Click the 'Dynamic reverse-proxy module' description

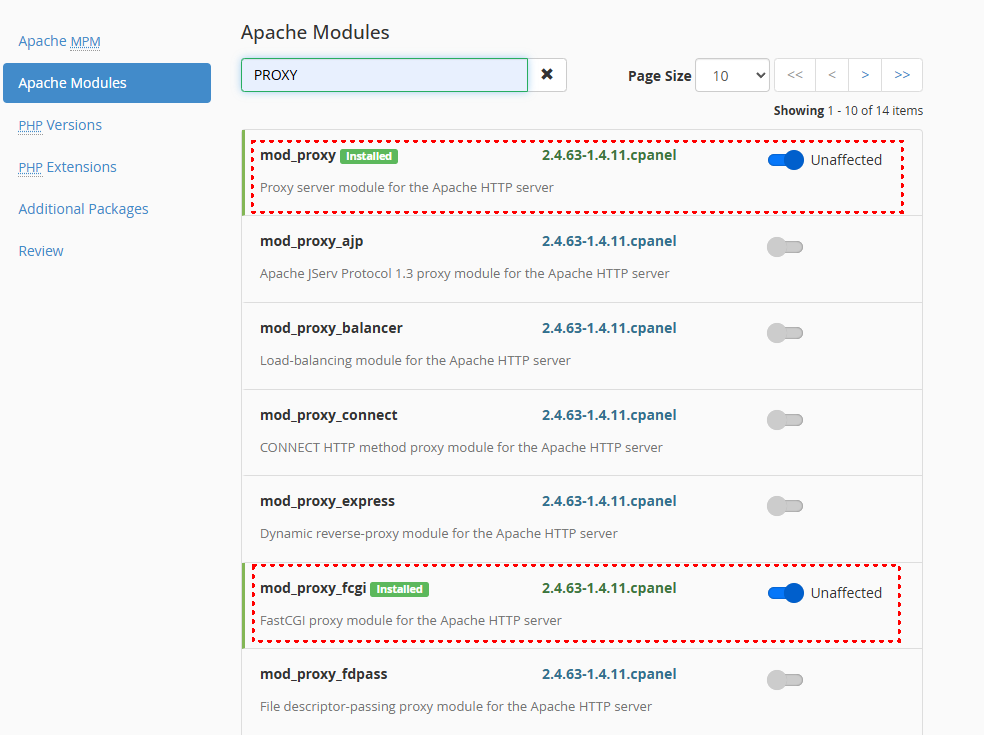(439, 534)
